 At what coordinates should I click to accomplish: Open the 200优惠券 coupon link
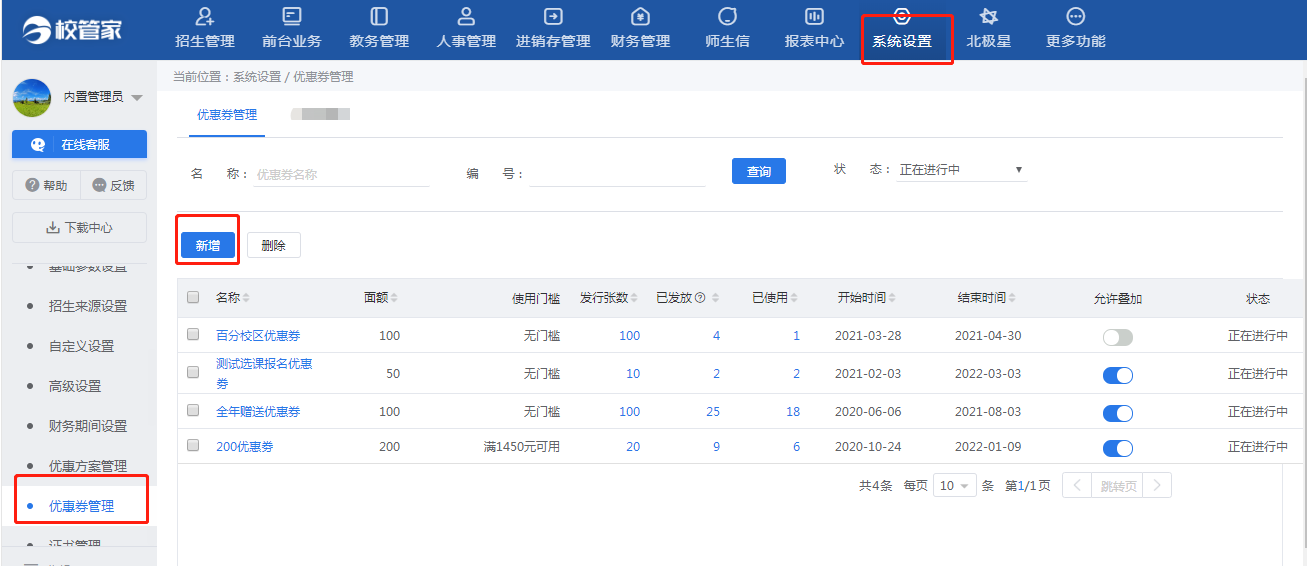(x=244, y=447)
